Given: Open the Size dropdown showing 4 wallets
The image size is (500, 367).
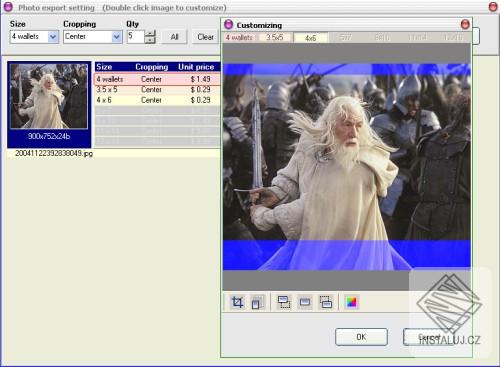Looking at the screenshot, I should tap(53, 37).
